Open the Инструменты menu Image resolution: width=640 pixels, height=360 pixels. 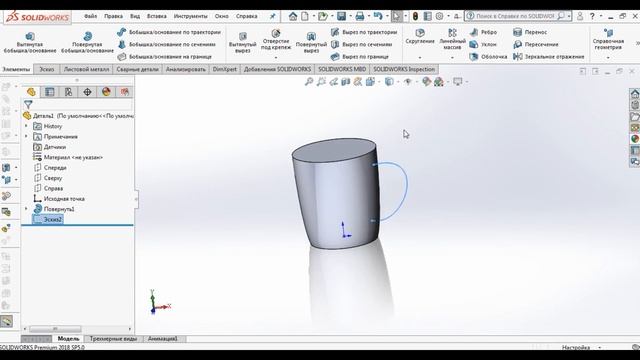click(190, 16)
